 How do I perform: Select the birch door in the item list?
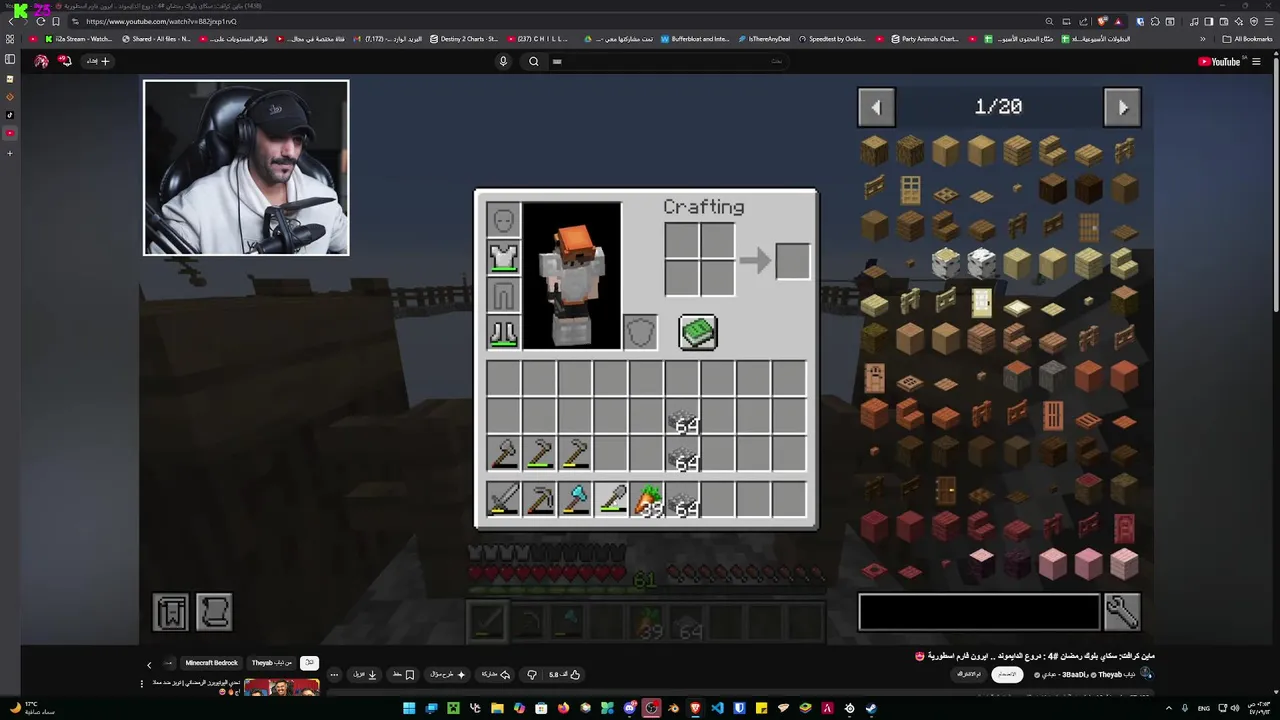(x=981, y=302)
